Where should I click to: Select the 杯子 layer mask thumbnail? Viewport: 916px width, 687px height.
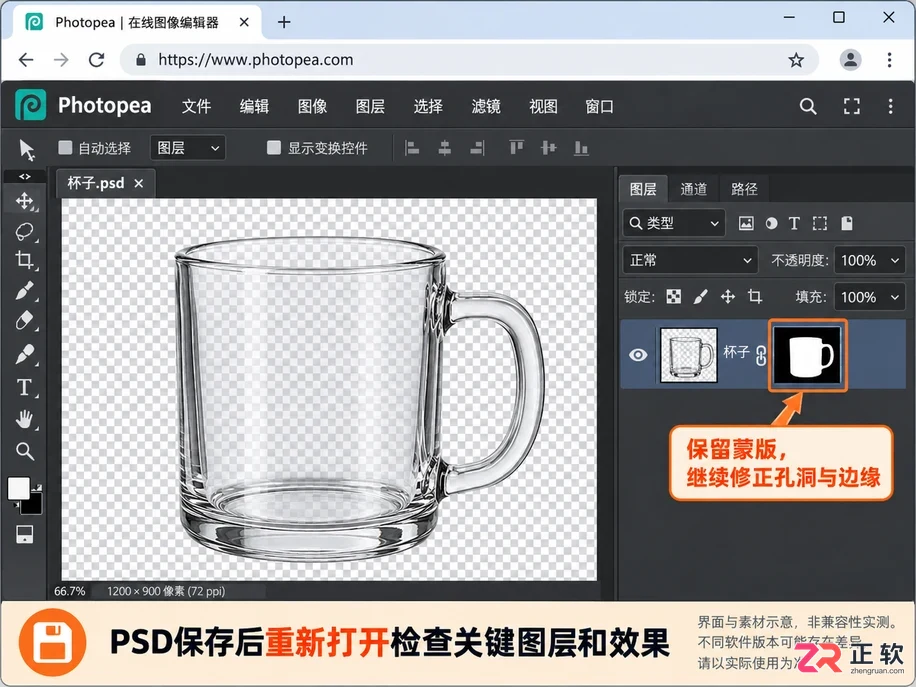(807, 355)
